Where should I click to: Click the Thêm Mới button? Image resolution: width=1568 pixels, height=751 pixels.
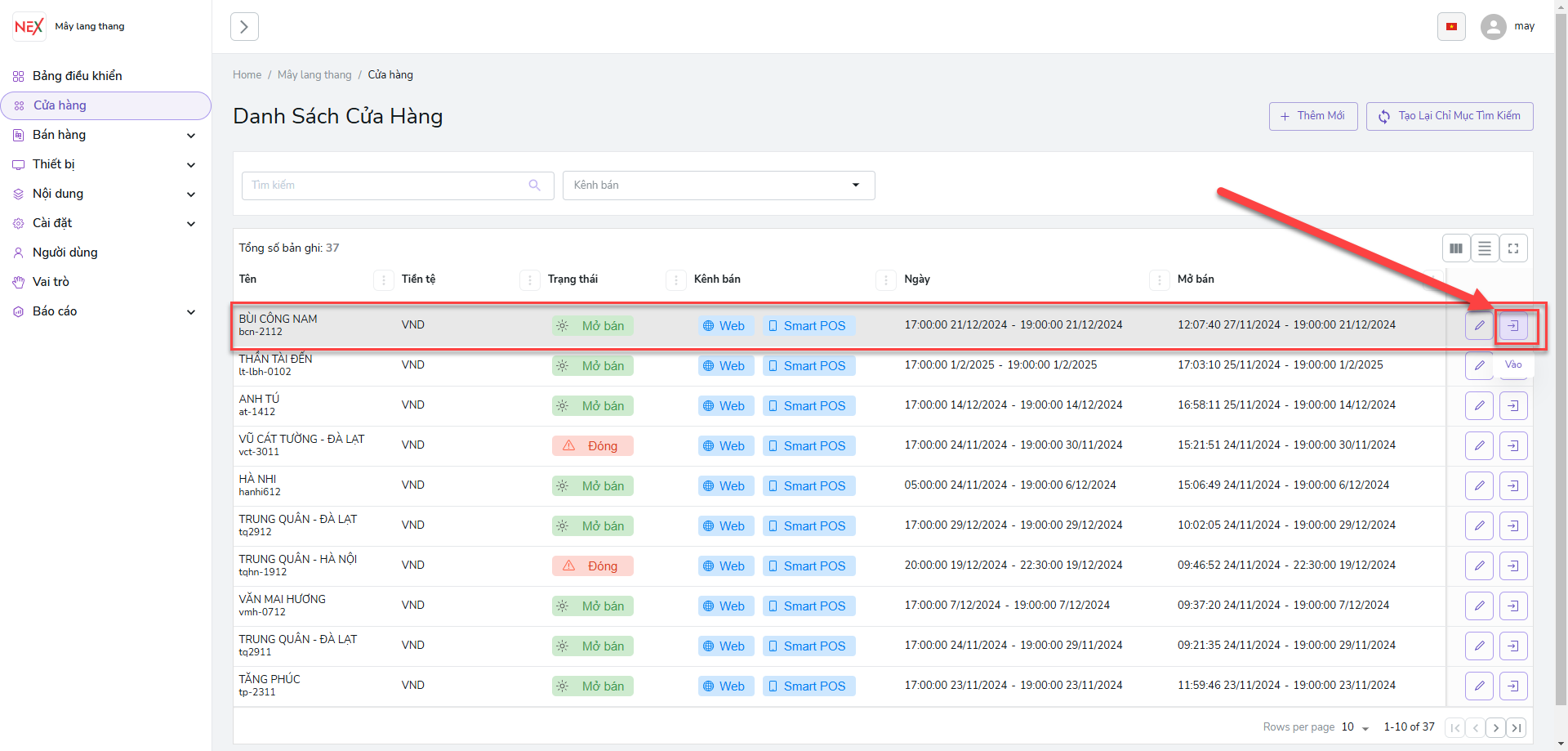[1312, 116]
